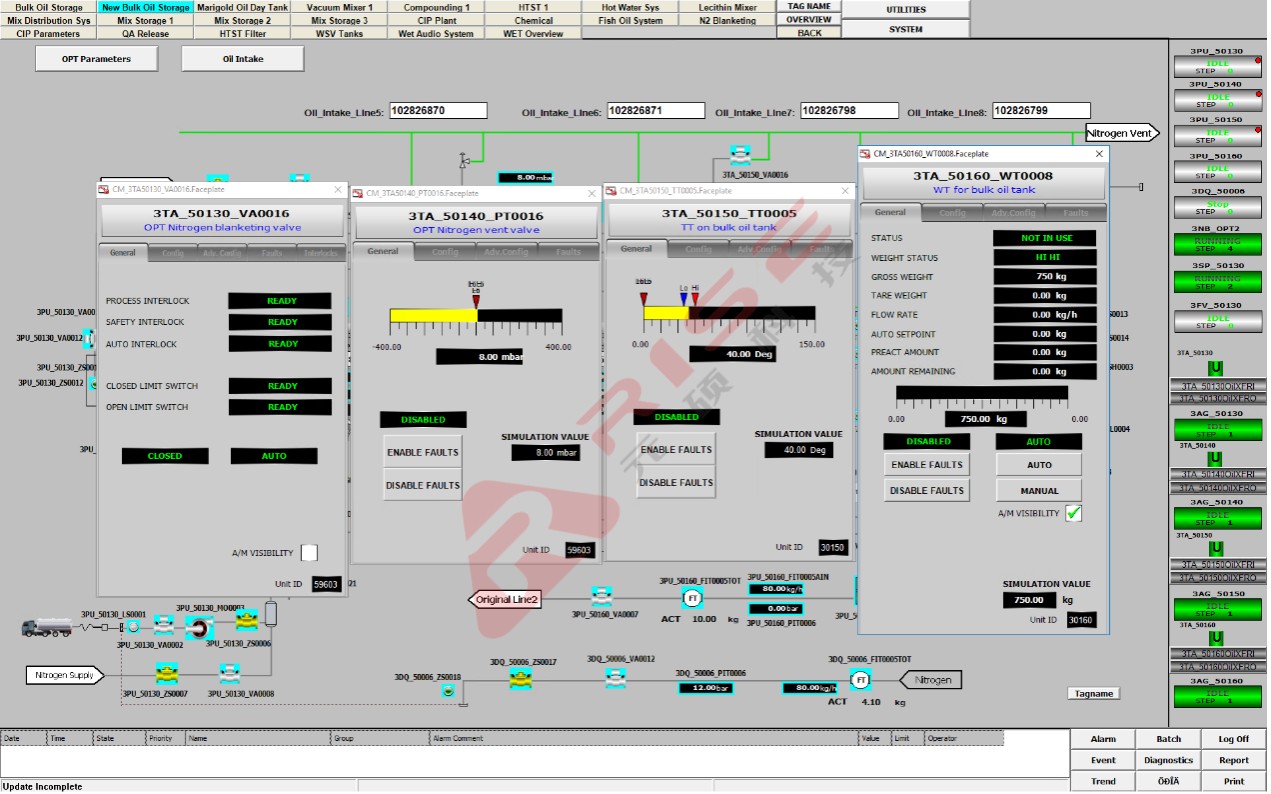This screenshot has width=1271, height=794.
Task: Uncheck A/M Visibility in WT0008 faceplate
Action: tap(1073, 513)
